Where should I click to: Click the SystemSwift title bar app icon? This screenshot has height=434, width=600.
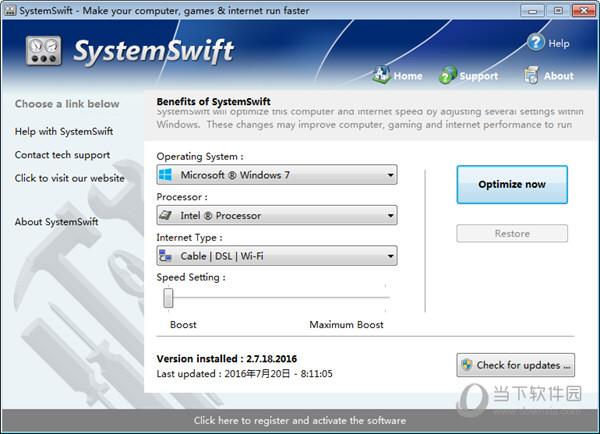click(10, 10)
